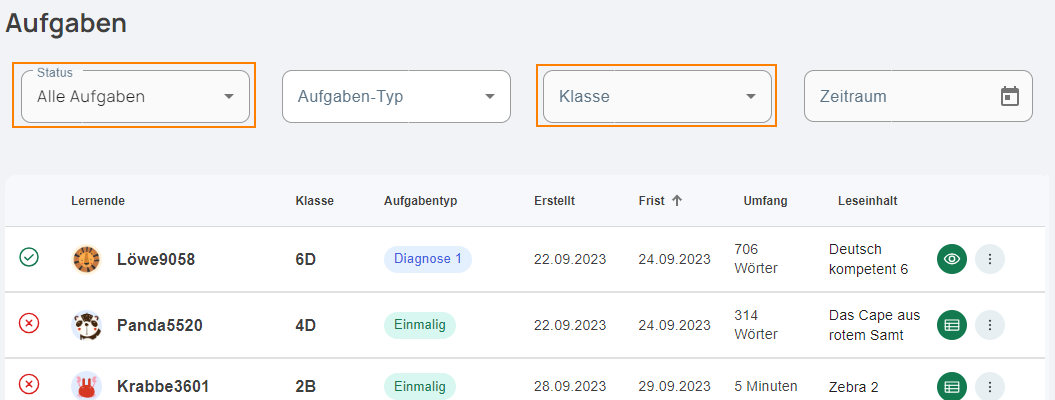Image resolution: width=1055 pixels, height=400 pixels.
Task: Open the eye view icon for Löwe9058
Action: [951, 259]
